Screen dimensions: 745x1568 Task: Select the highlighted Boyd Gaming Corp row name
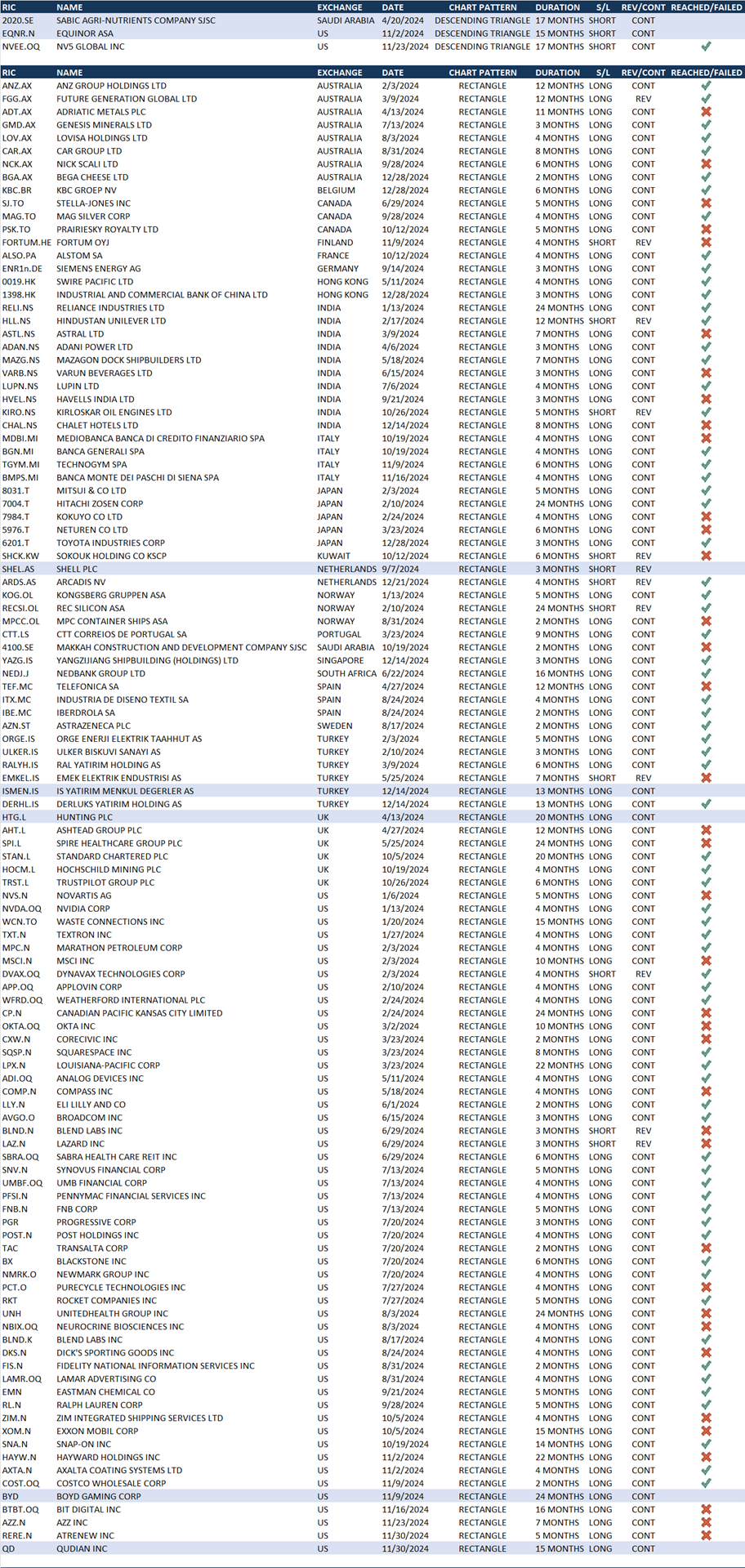[98, 1496]
